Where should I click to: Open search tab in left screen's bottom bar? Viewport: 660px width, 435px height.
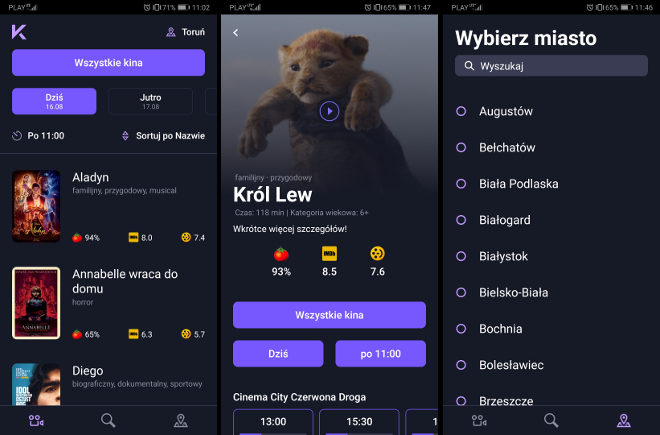(x=108, y=420)
